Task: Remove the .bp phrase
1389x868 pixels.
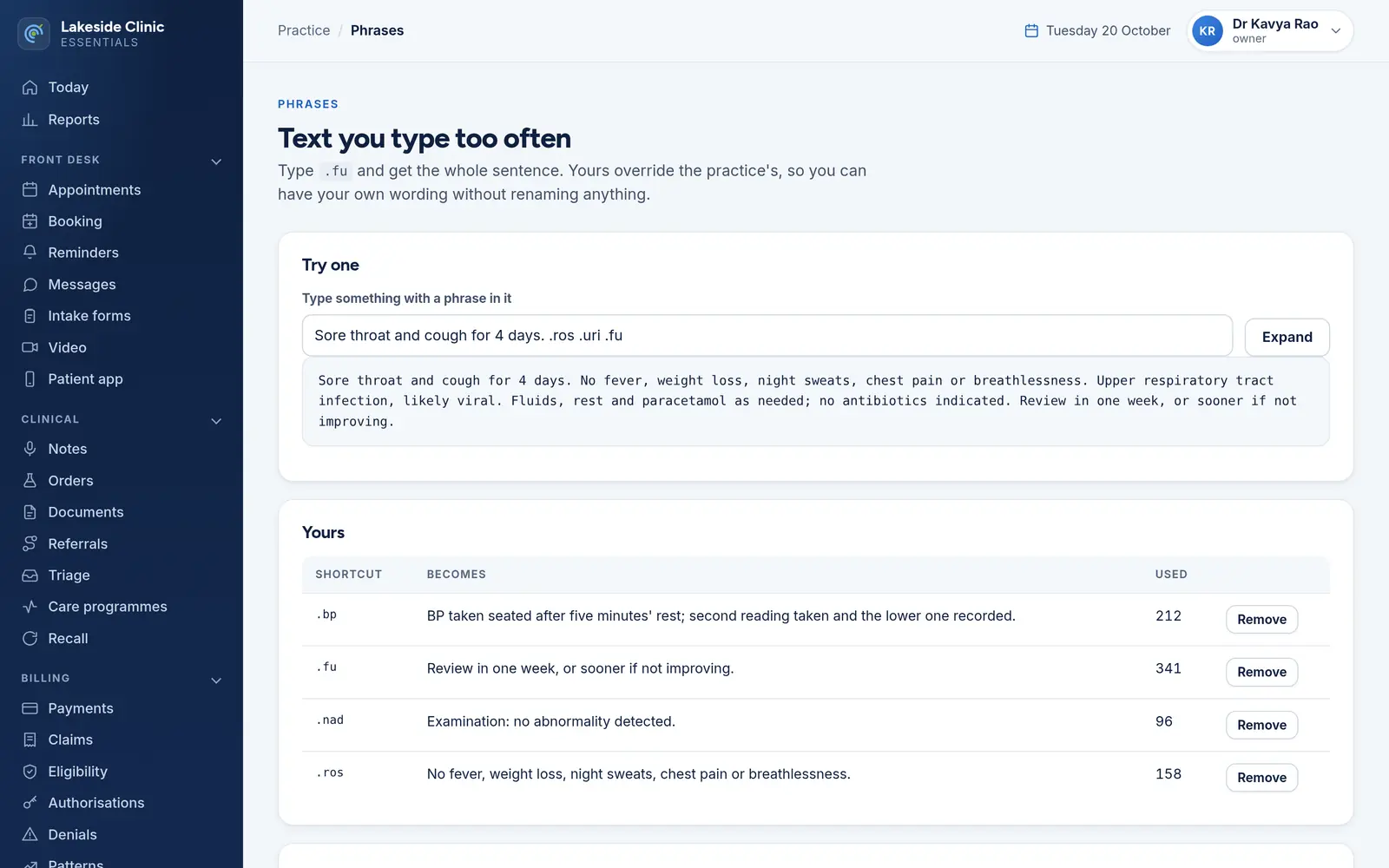Action: pyautogui.click(x=1261, y=620)
